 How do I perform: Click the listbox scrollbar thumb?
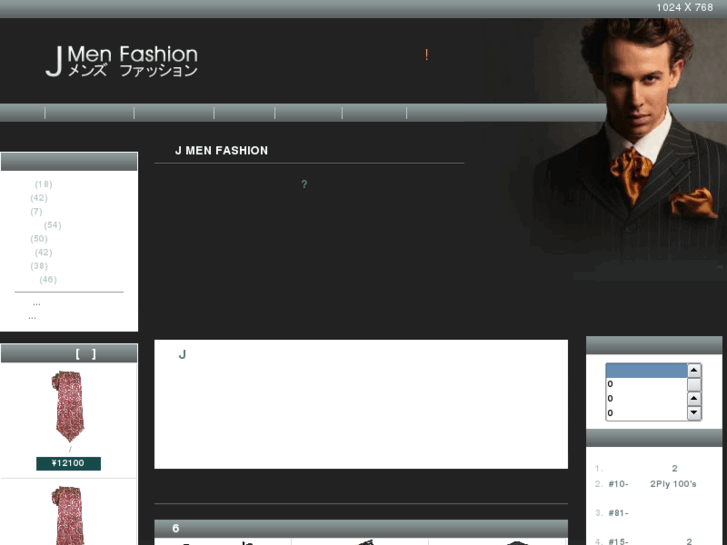tap(694, 385)
